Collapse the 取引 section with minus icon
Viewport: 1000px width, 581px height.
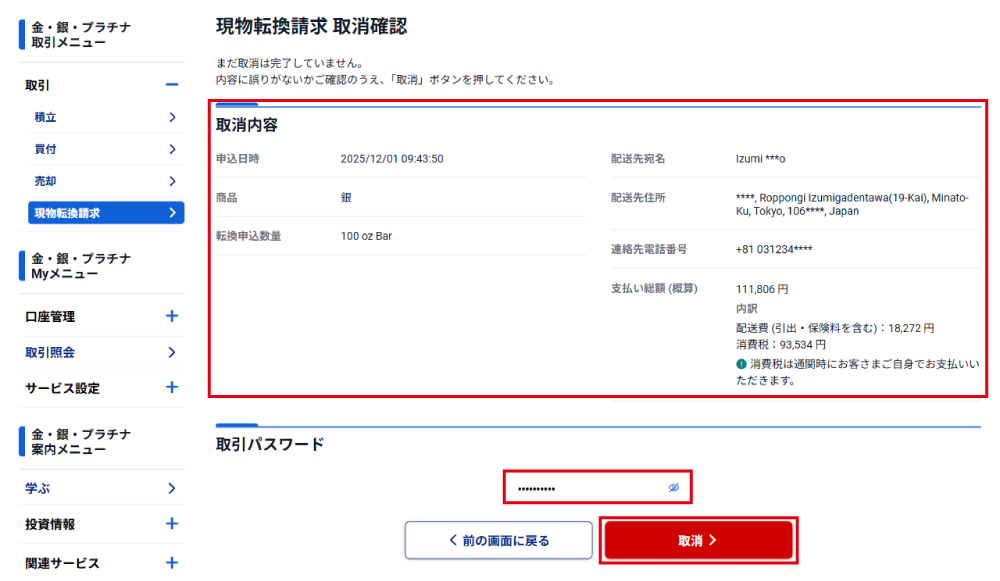coord(171,85)
